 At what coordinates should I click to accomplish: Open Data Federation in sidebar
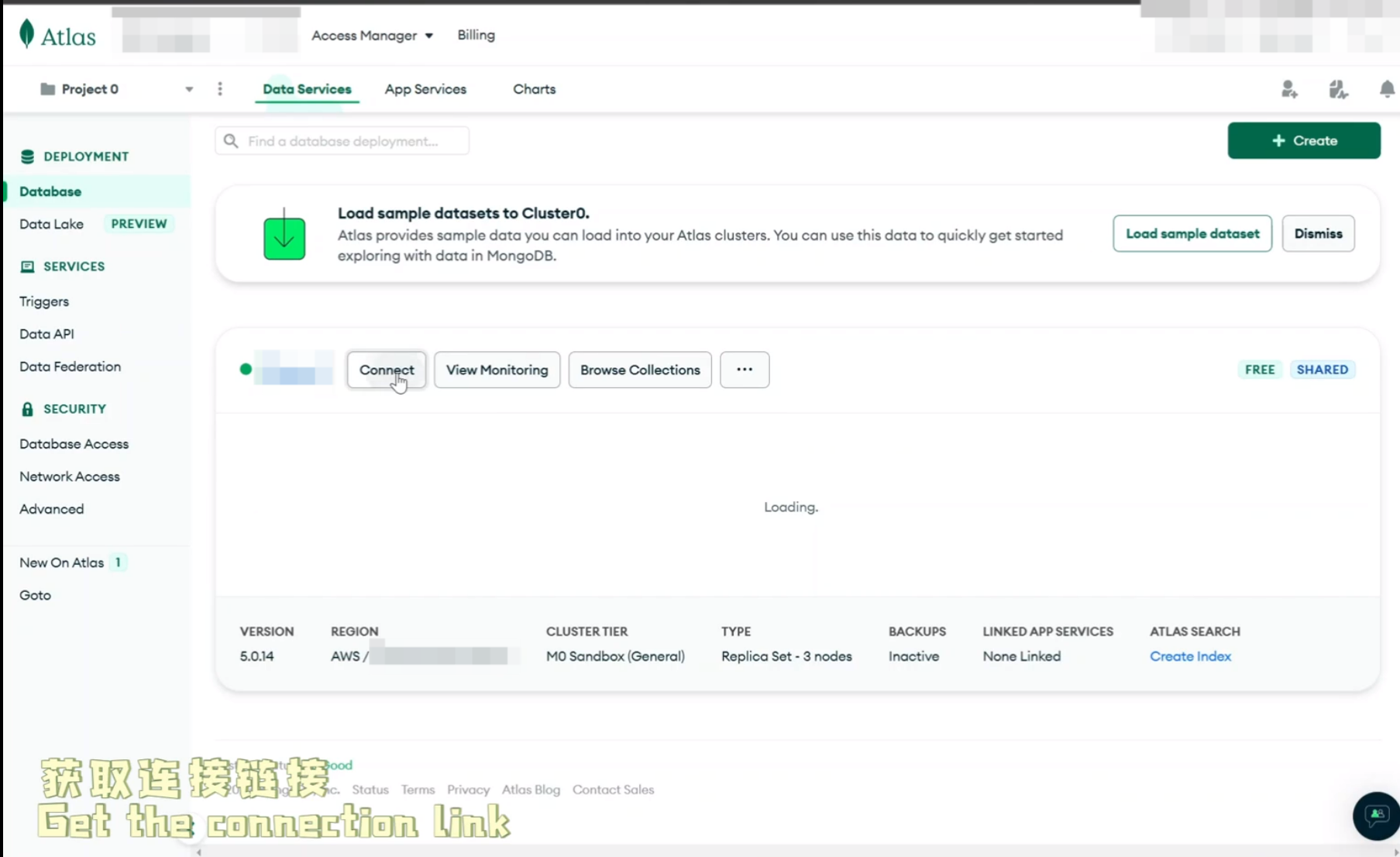pyautogui.click(x=70, y=367)
